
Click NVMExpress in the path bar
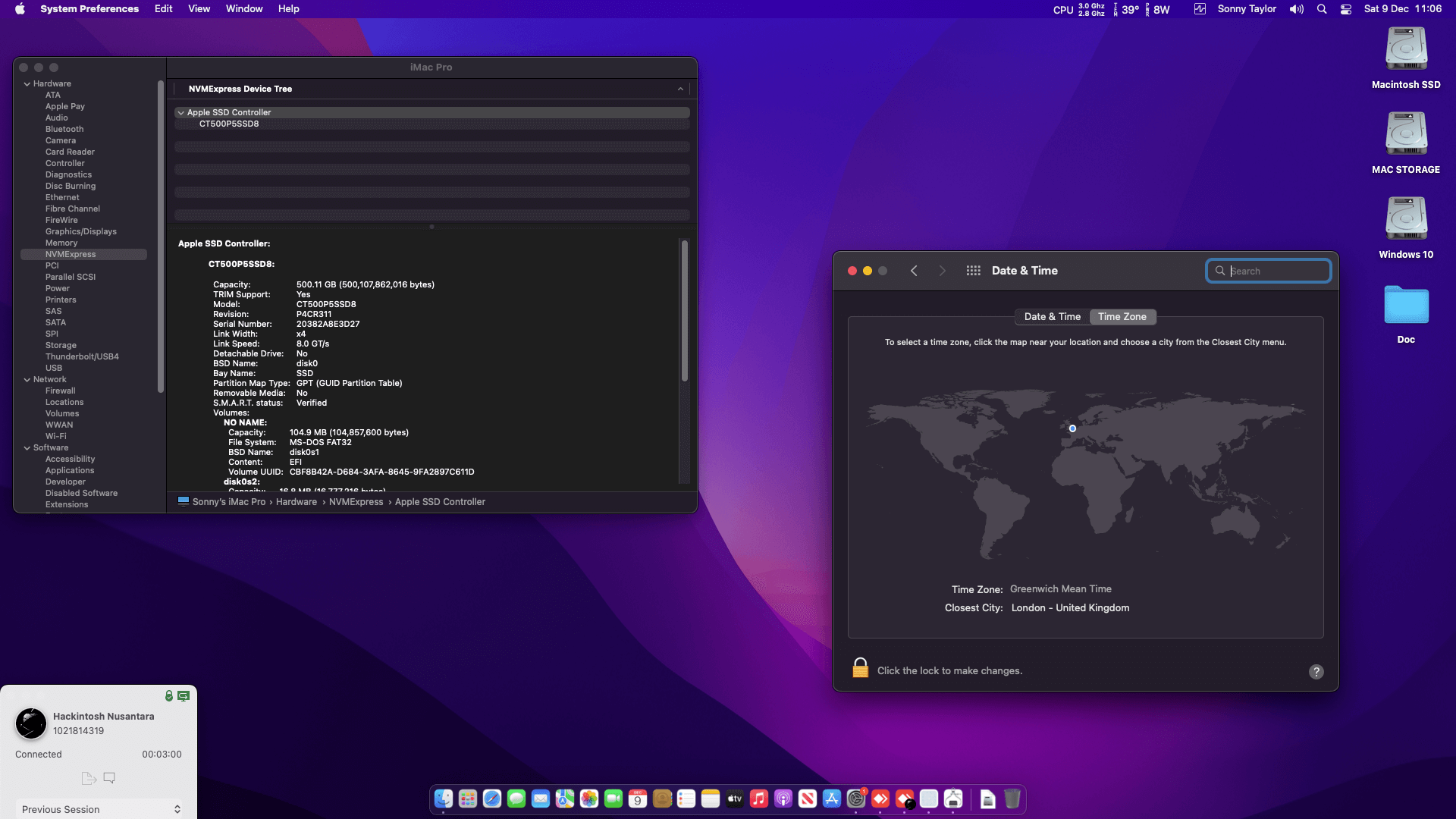coord(356,502)
